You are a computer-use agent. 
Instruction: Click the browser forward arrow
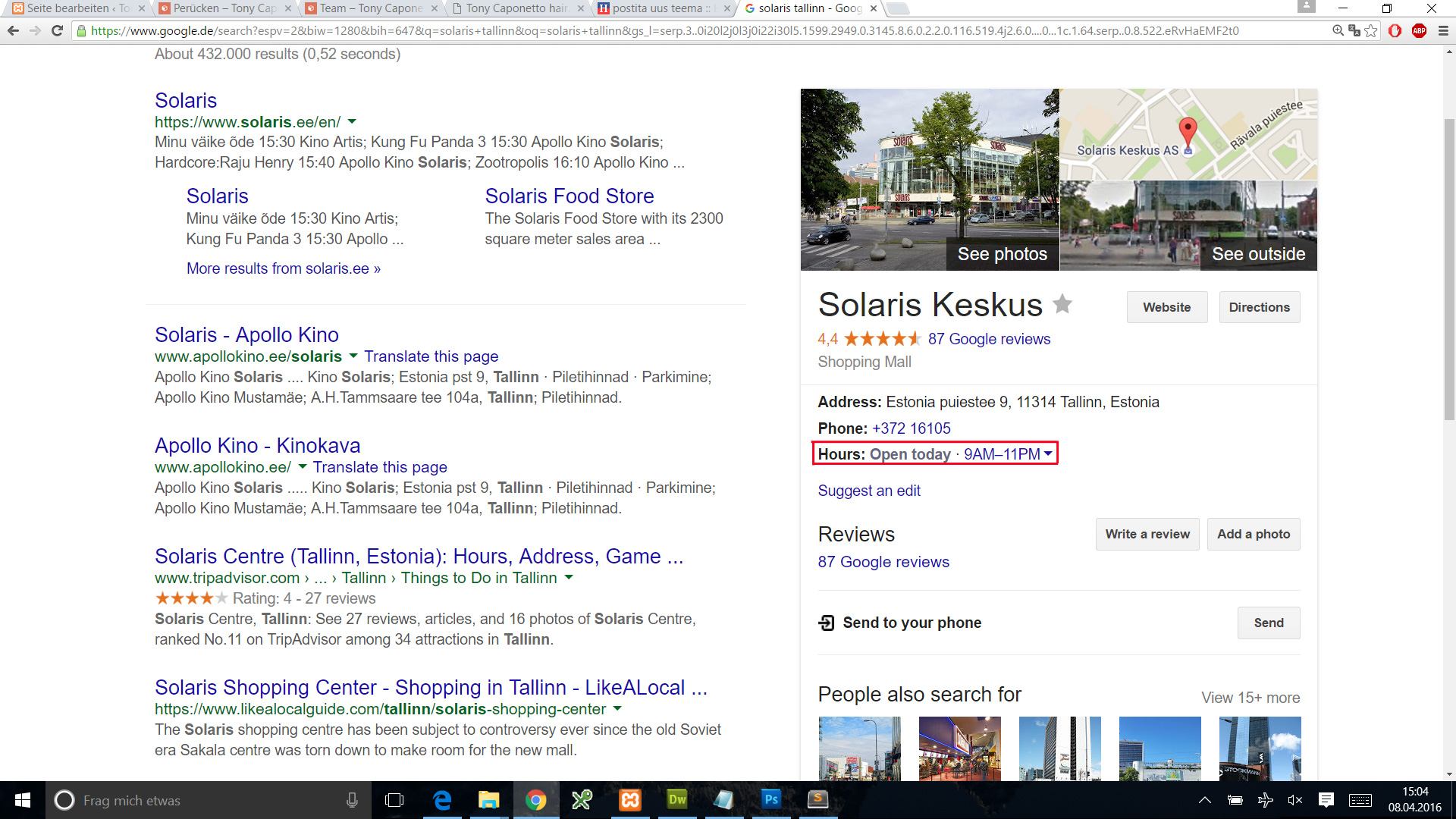pos(35,31)
